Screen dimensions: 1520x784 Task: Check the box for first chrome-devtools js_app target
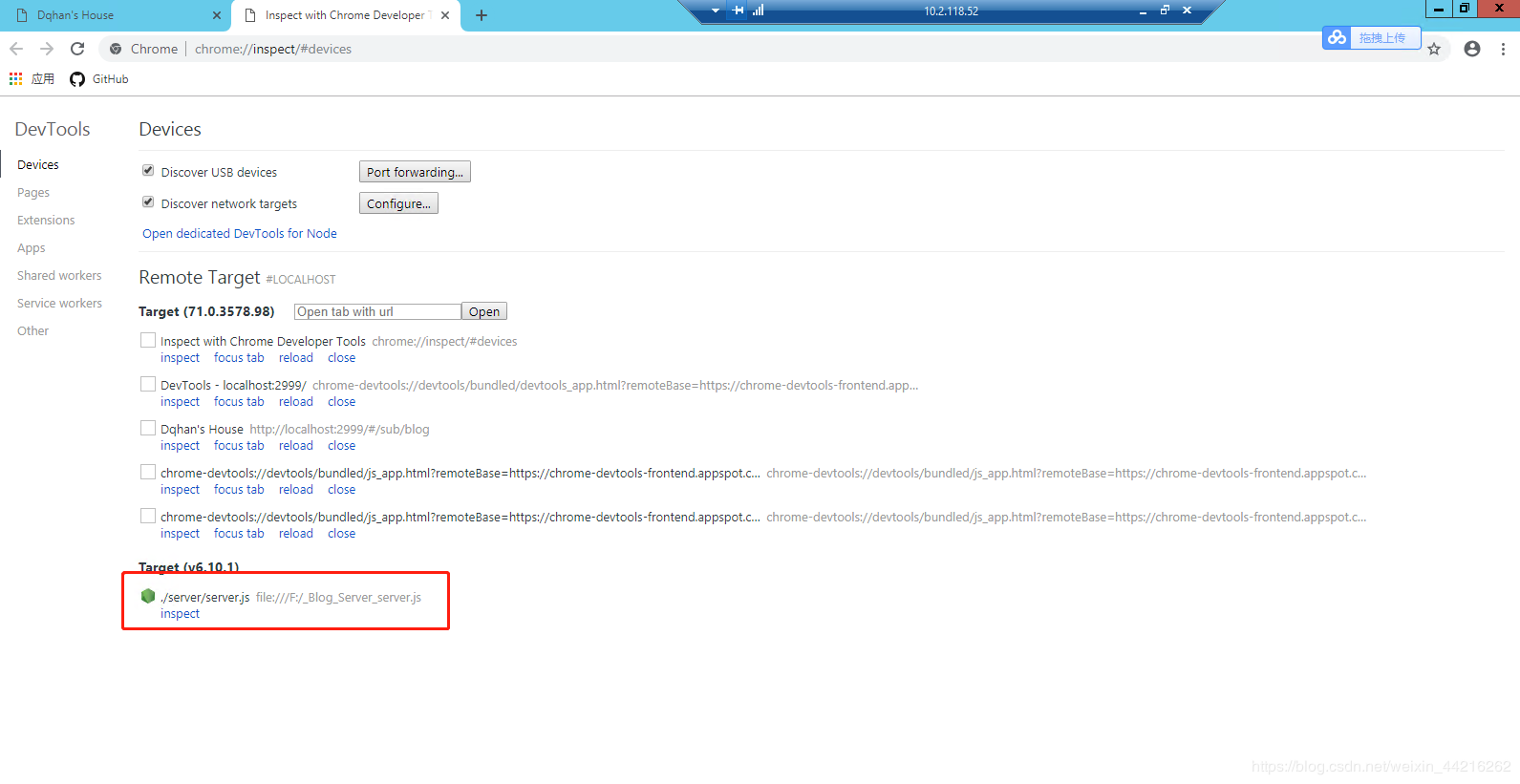click(x=148, y=472)
